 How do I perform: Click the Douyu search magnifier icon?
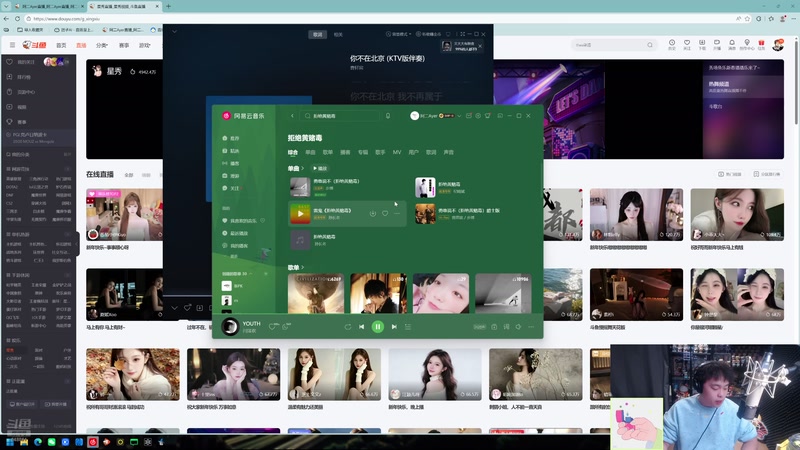(649, 45)
